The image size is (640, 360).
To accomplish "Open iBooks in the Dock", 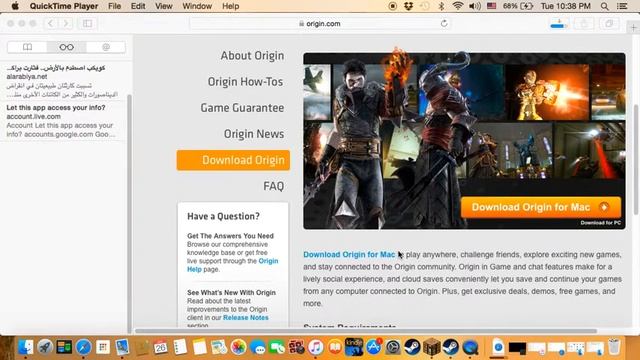I will (335, 347).
